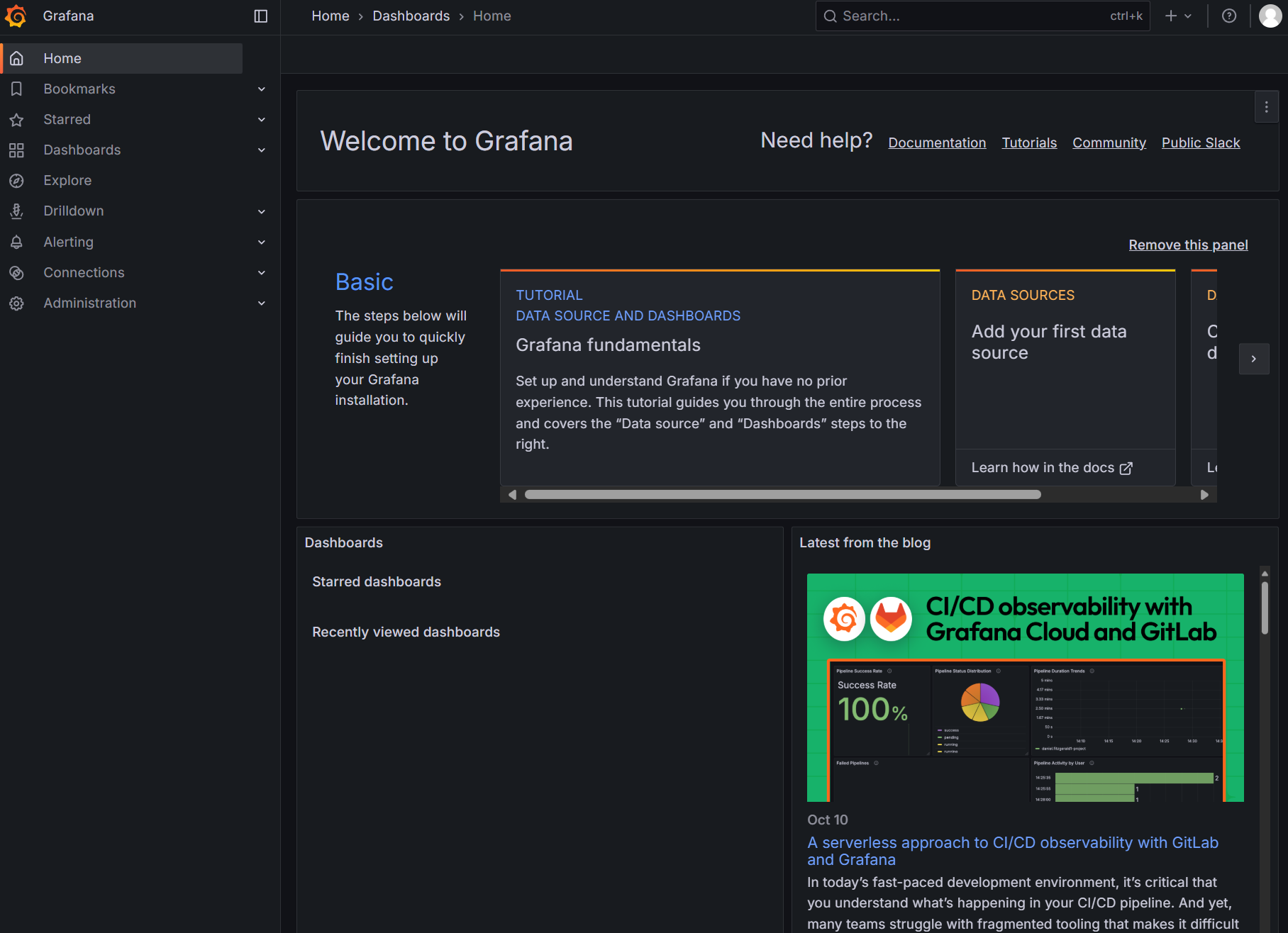Image resolution: width=1288 pixels, height=933 pixels.
Task: Open Alerting from the sidebar
Action: click(x=68, y=242)
